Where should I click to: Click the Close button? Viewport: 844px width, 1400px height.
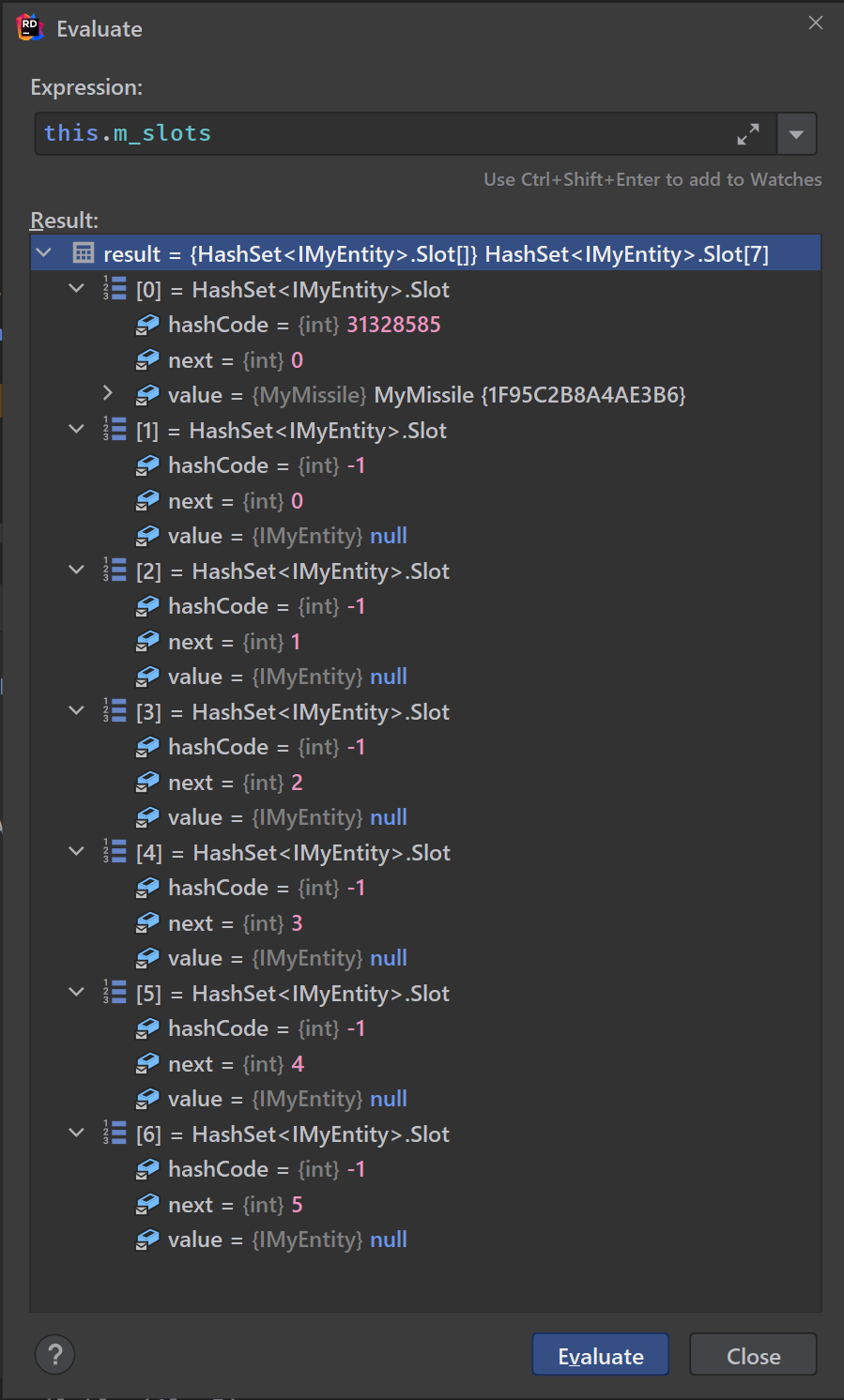[x=753, y=1355]
